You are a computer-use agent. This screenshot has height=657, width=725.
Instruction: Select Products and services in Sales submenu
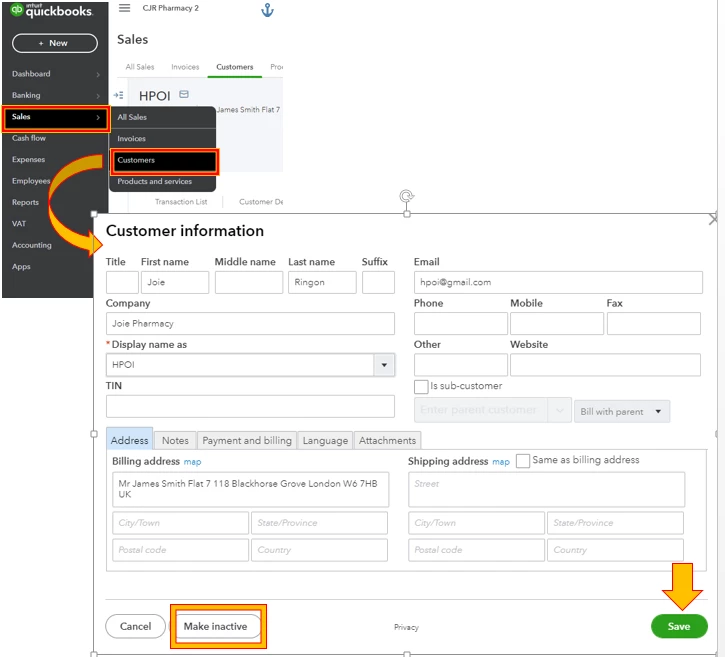154,181
